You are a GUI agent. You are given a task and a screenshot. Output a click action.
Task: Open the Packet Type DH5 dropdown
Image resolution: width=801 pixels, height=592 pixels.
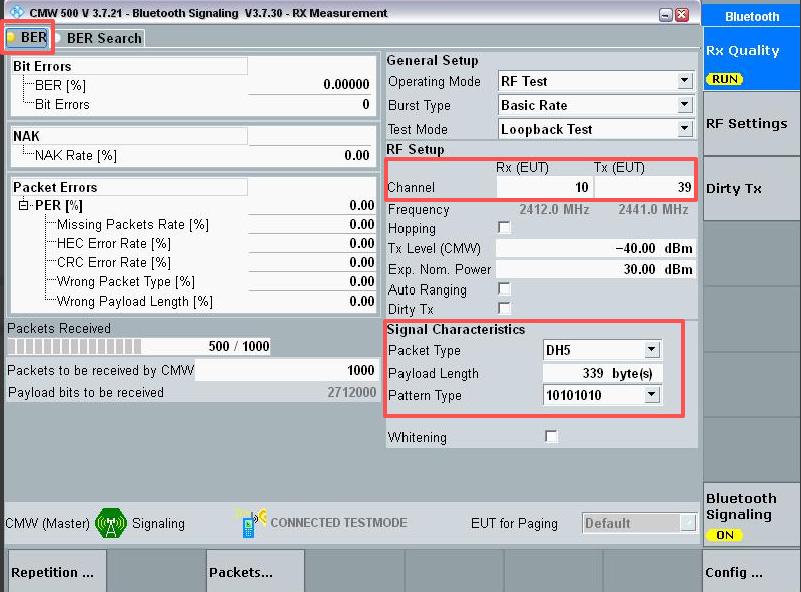(651, 350)
